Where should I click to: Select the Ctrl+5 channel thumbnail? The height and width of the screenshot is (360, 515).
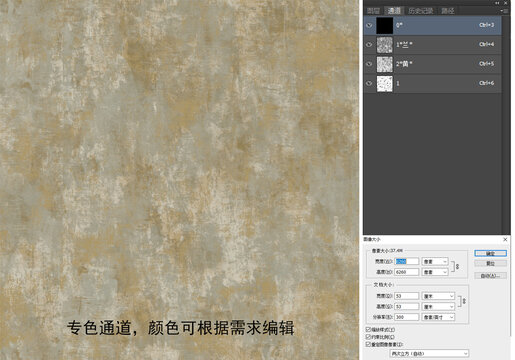[x=385, y=64]
